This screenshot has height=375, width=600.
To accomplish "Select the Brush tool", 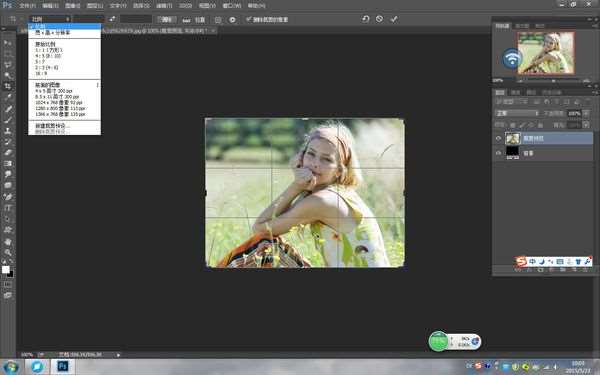I will (8, 120).
